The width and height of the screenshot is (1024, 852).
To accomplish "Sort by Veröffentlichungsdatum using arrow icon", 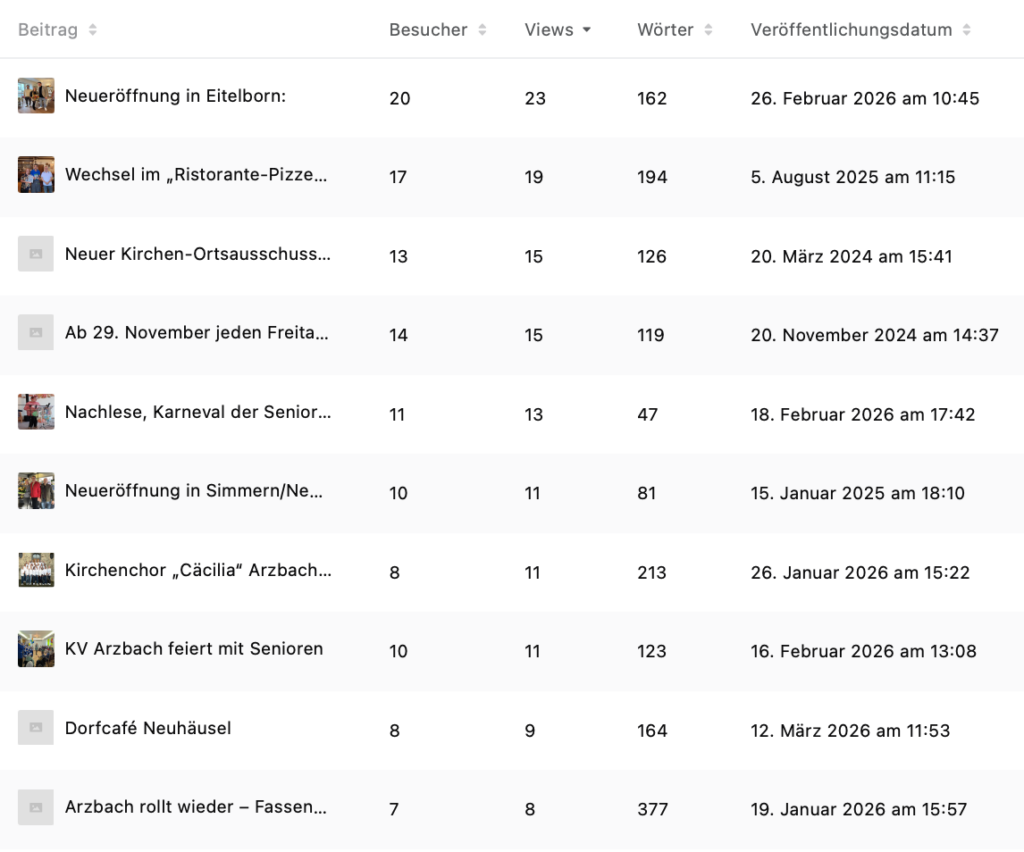I will point(967,30).
